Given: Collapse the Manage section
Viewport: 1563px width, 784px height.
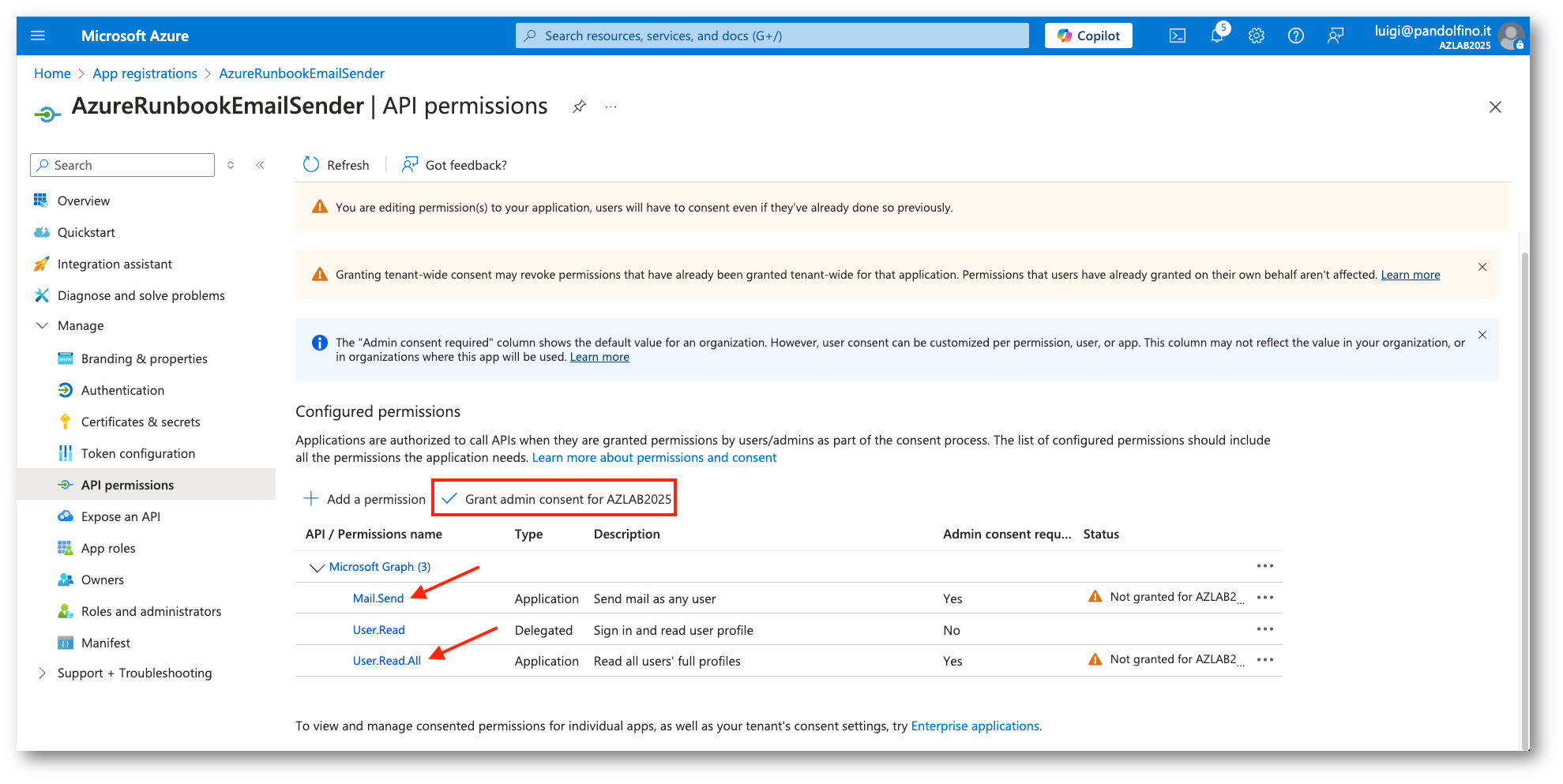Looking at the screenshot, I should click(x=42, y=325).
